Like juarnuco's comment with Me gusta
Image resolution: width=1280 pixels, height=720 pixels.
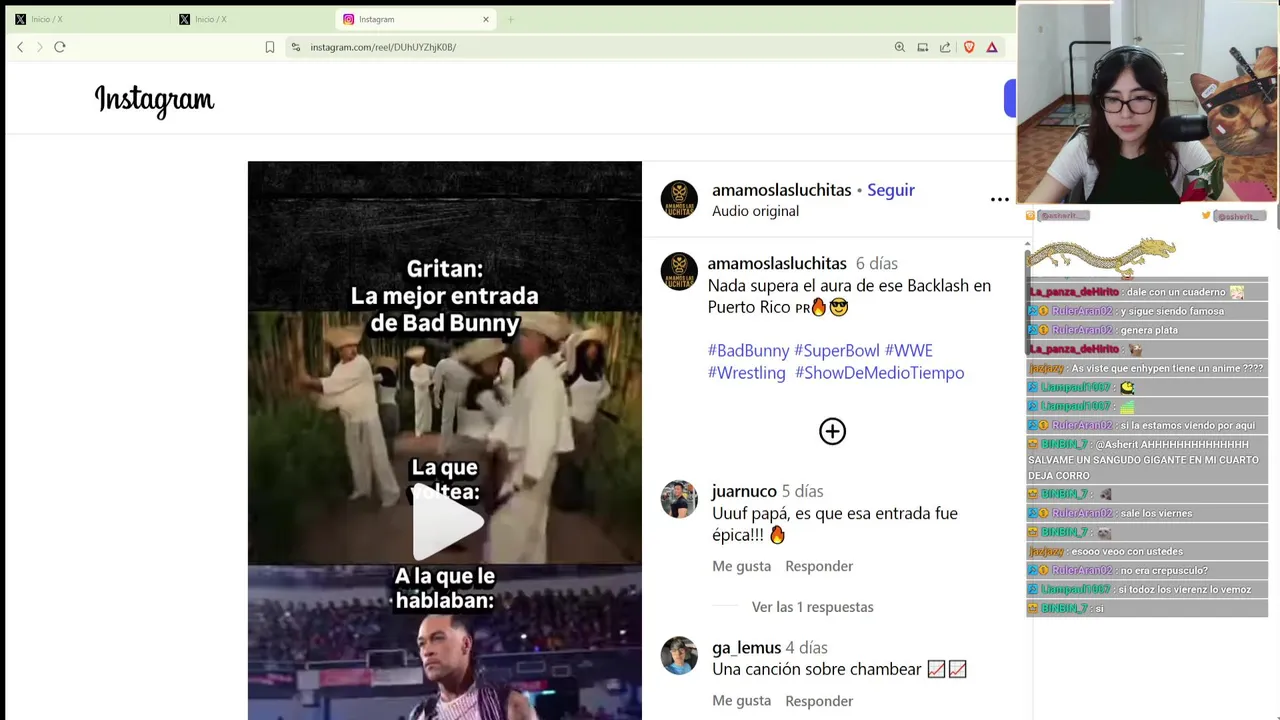(x=741, y=566)
